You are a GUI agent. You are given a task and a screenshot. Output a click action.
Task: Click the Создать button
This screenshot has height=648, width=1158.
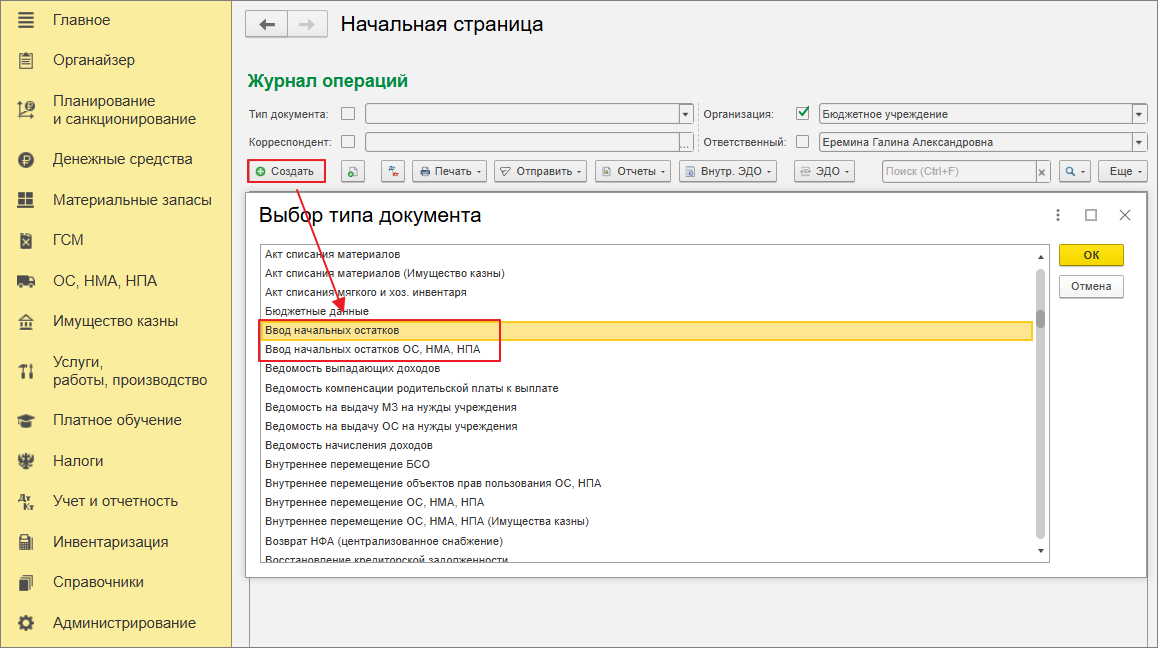pos(286,171)
